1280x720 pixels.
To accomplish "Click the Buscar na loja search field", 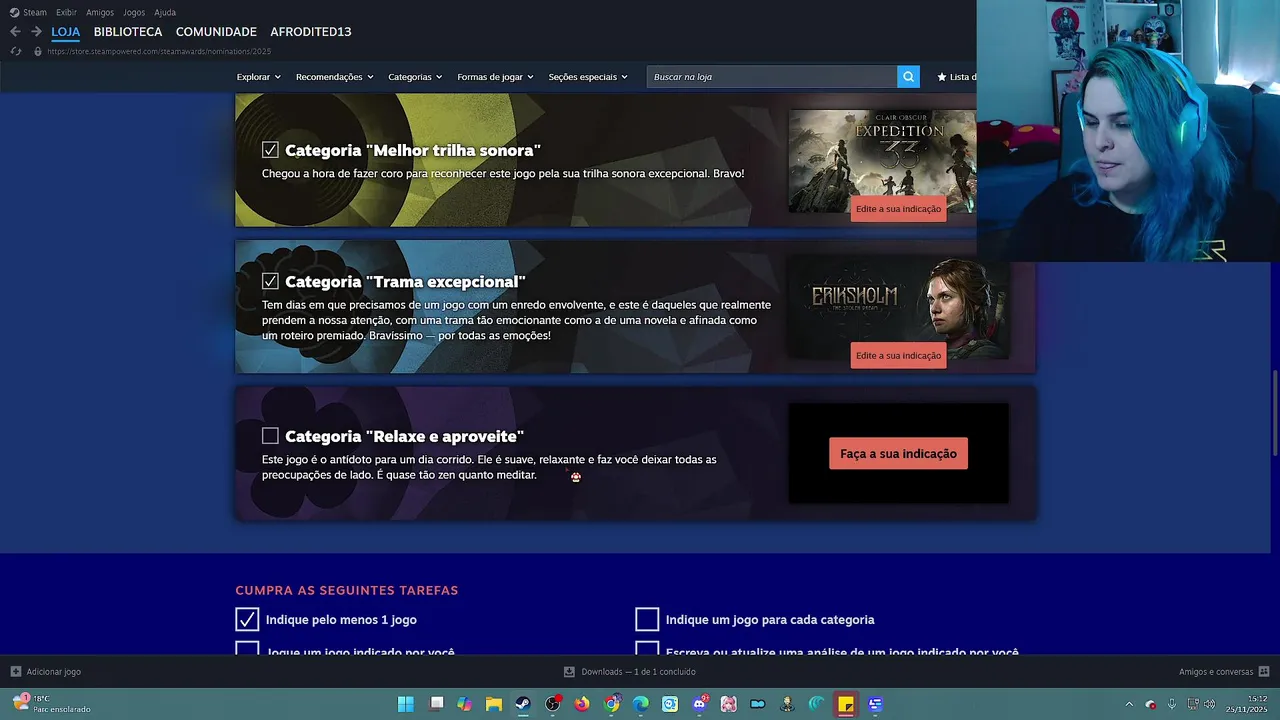I will 772,77.
